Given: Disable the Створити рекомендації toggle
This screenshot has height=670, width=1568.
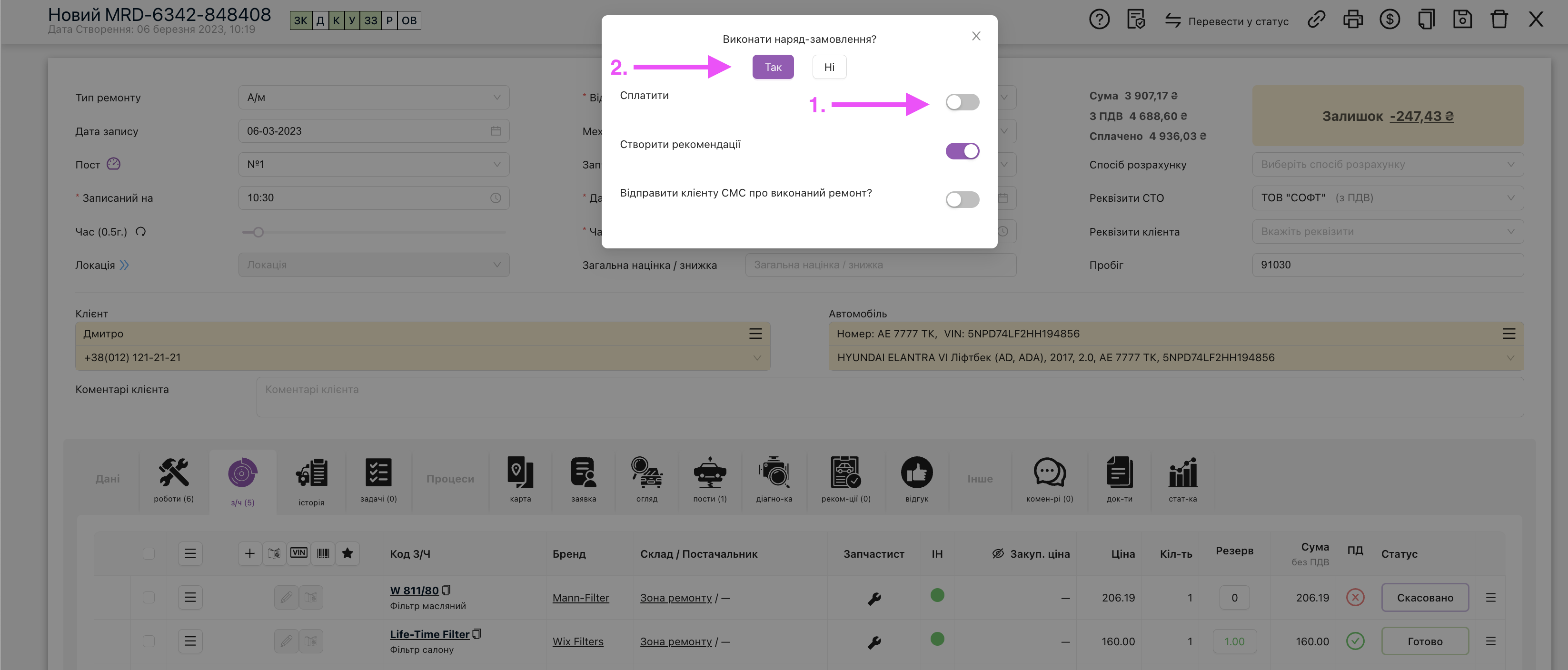Looking at the screenshot, I should coord(962,151).
